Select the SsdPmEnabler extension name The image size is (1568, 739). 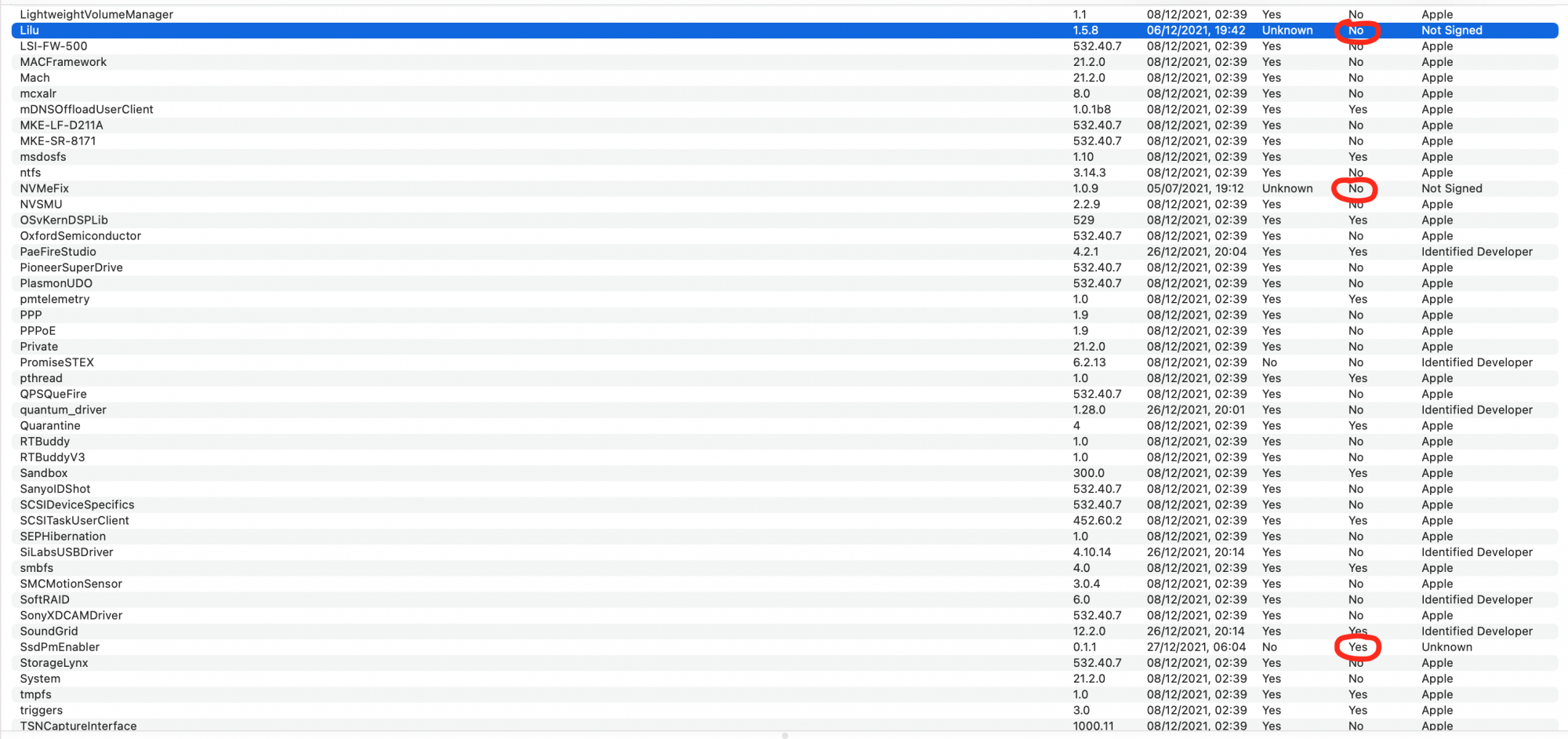coord(60,647)
